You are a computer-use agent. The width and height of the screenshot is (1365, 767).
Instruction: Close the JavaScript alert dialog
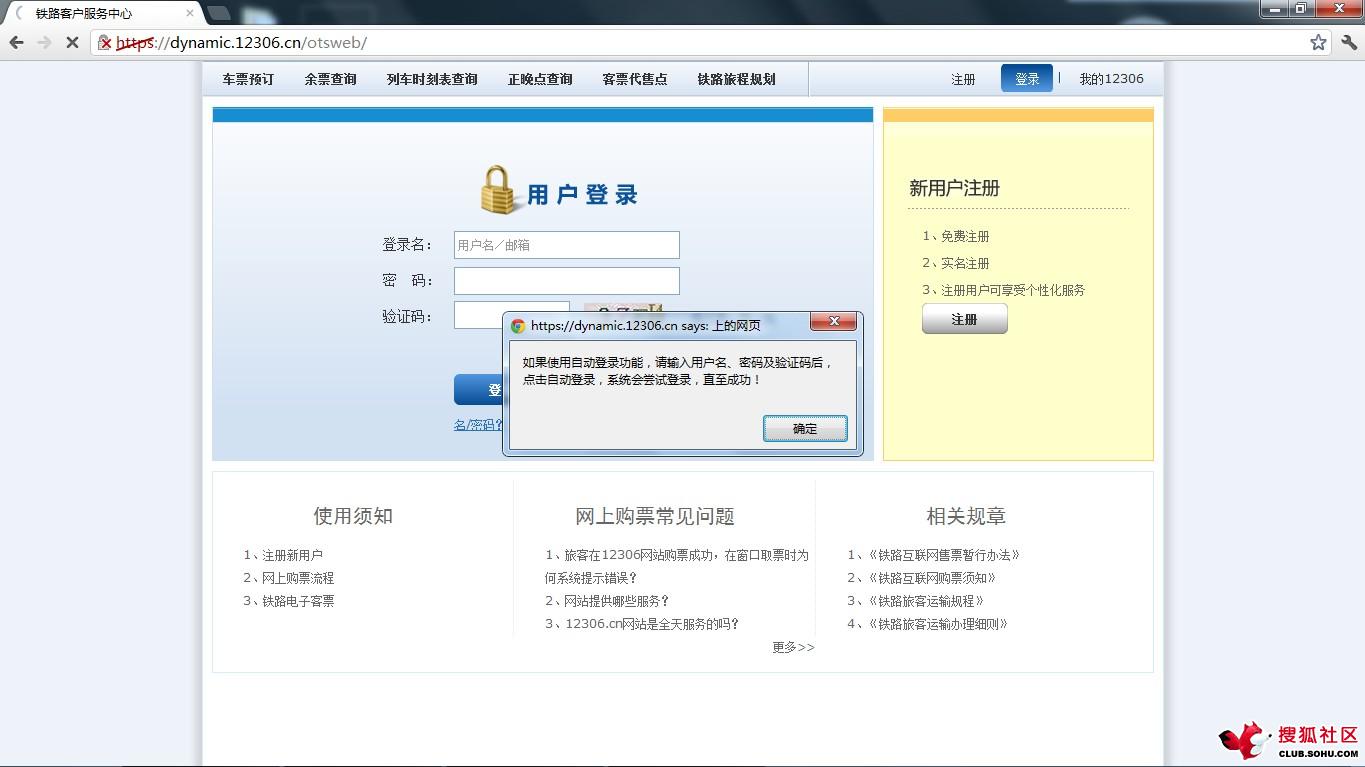pyautogui.click(x=832, y=322)
